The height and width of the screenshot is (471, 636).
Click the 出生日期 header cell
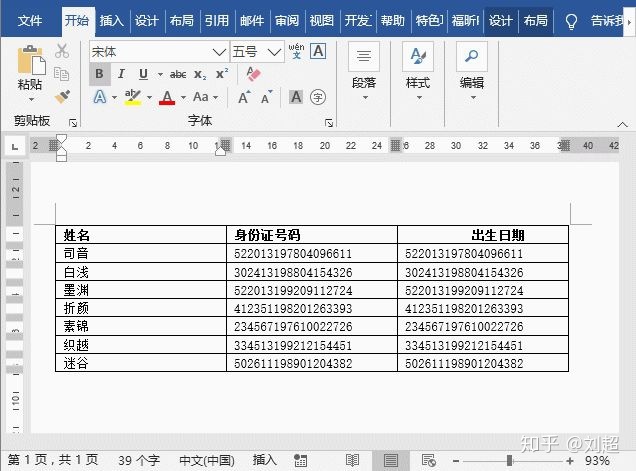[x=483, y=235]
